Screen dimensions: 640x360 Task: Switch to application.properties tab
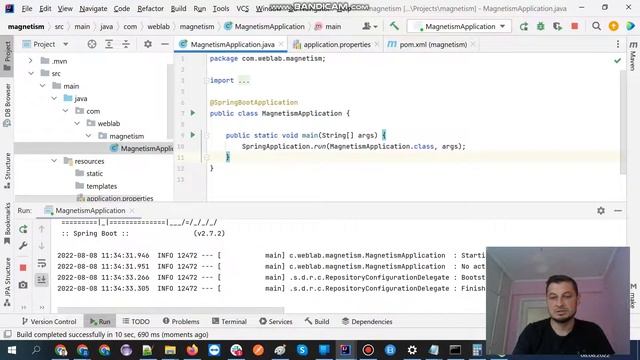(x=337, y=44)
